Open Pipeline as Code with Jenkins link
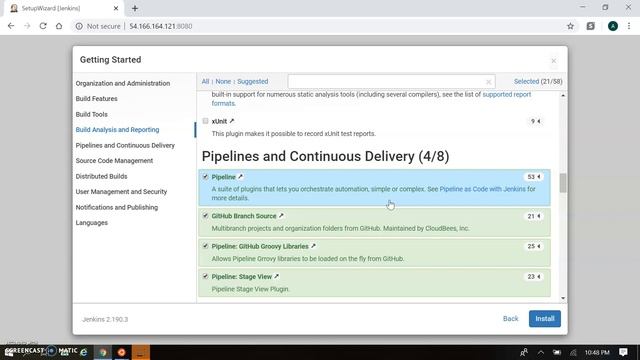The height and width of the screenshot is (360, 640). [482, 189]
